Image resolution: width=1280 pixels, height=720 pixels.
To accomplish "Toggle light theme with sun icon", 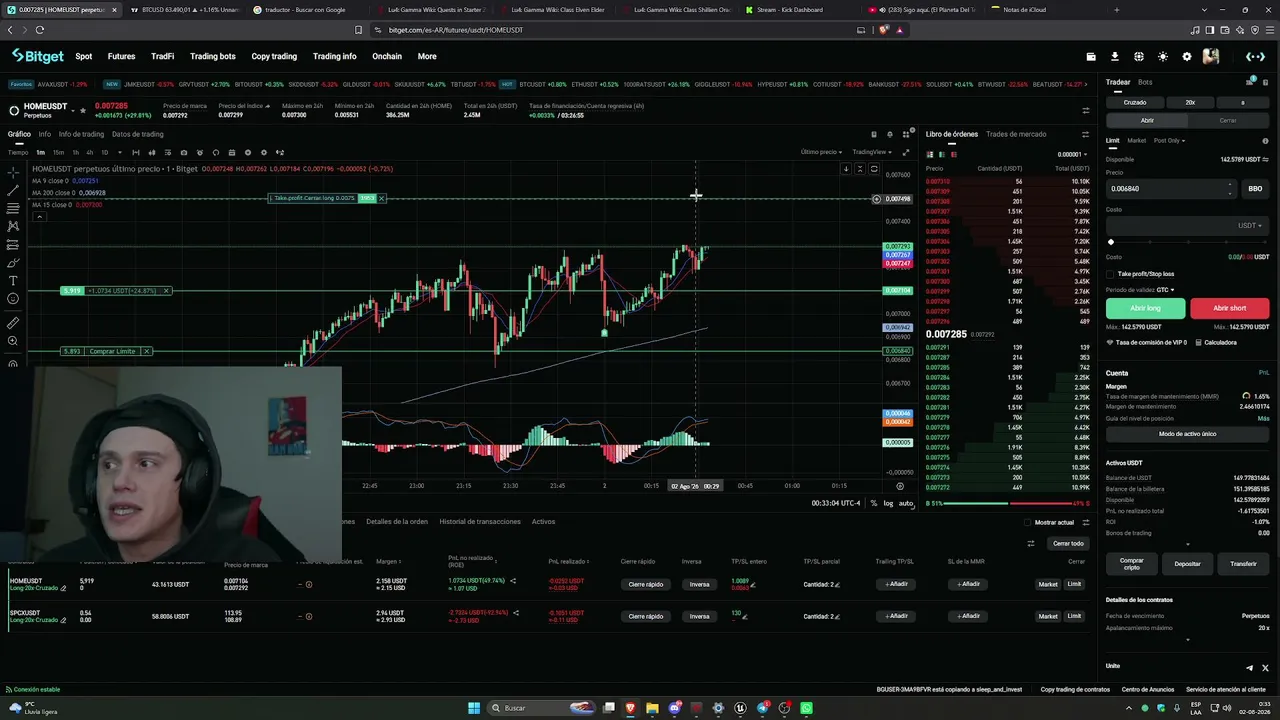I will (x=1163, y=57).
